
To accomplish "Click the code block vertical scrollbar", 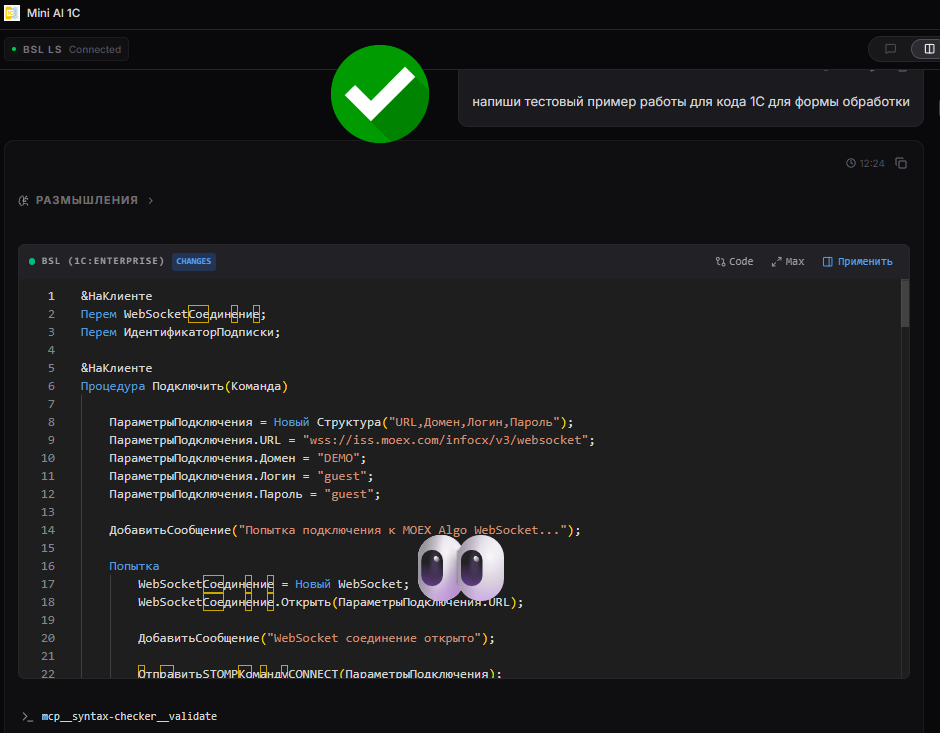I will pyautogui.click(x=905, y=303).
